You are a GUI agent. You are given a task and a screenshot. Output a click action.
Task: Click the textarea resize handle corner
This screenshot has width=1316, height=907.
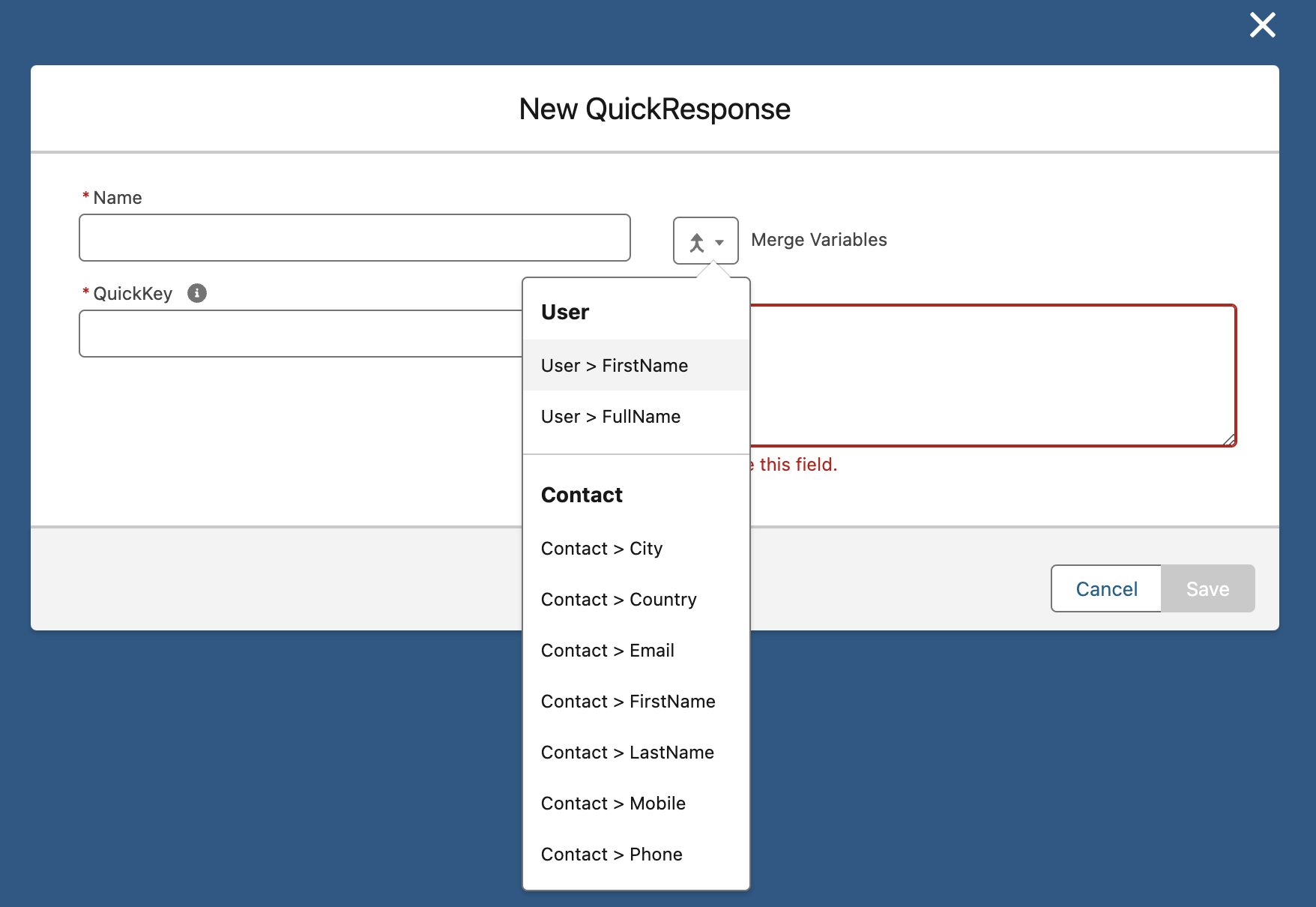pyautogui.click(x=1229, y=440)
